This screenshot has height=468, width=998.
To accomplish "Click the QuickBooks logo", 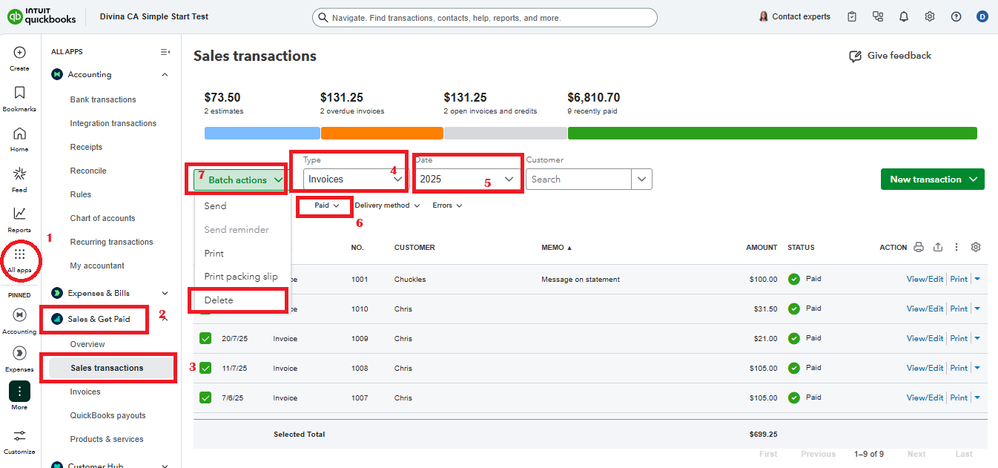I will coord(41,17).
